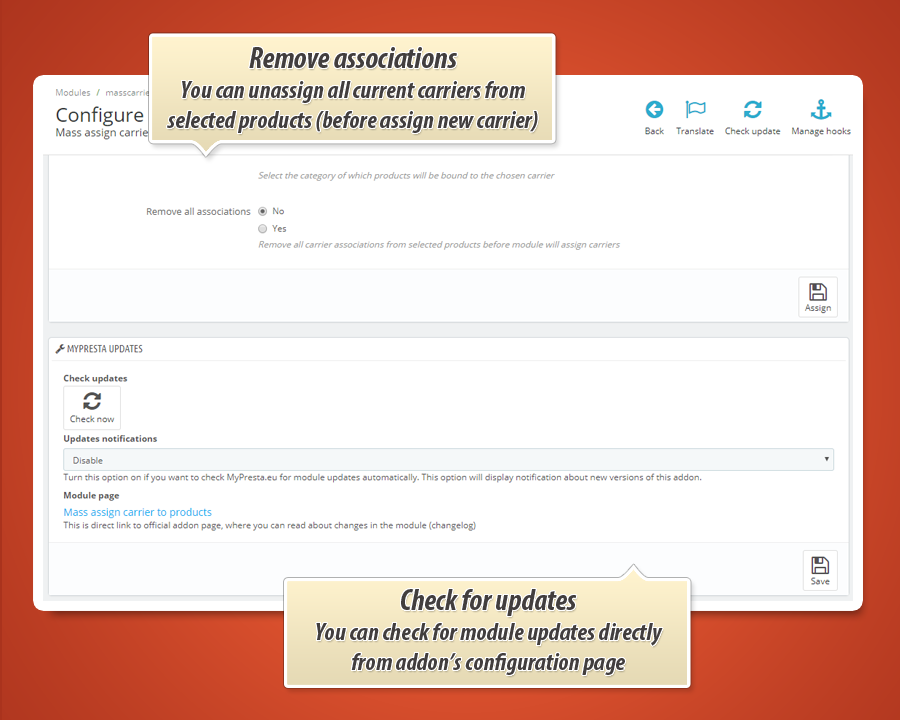Click the MYPRESTA UPDATES panel heading
The height and width of the screenshot is (720, 900).
[104, 349]
